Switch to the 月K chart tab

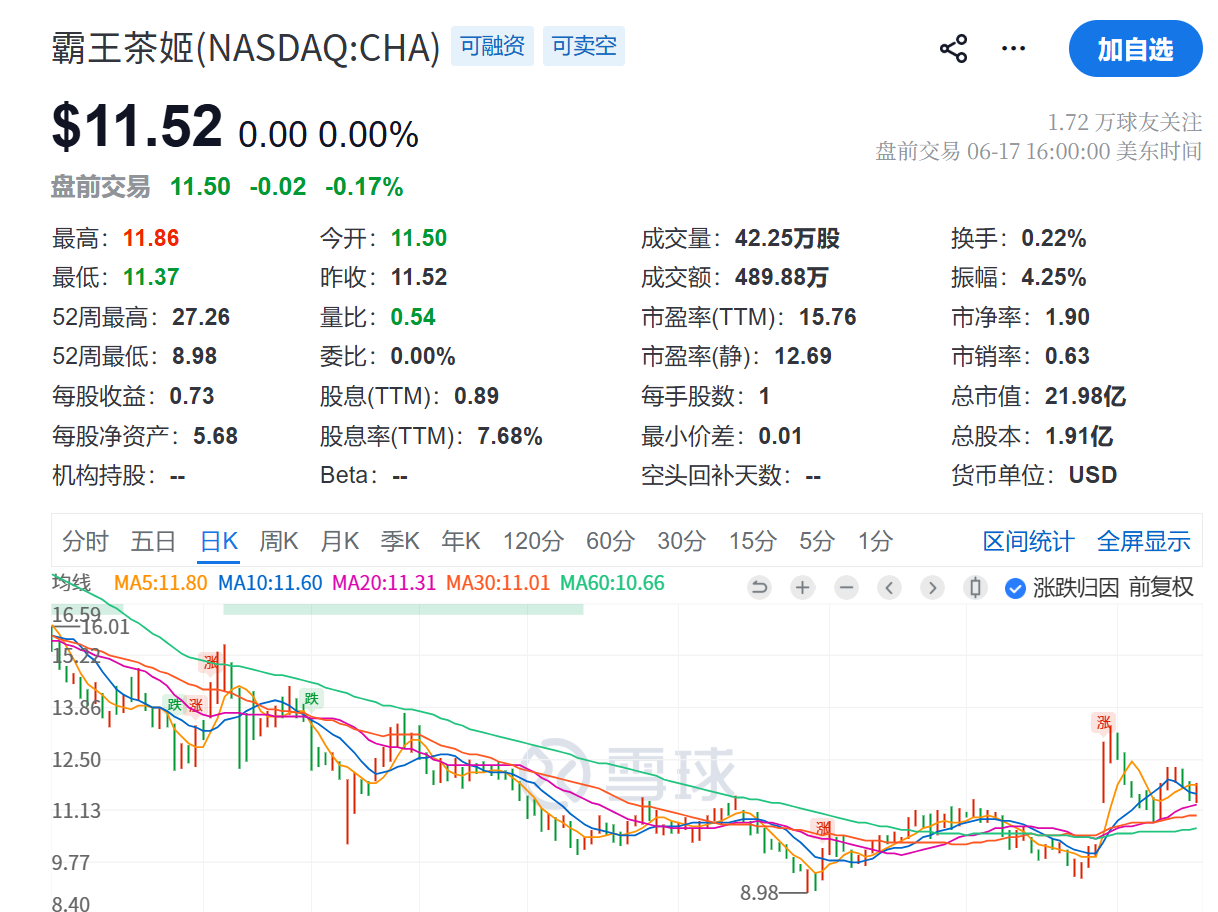pos(339,541)
